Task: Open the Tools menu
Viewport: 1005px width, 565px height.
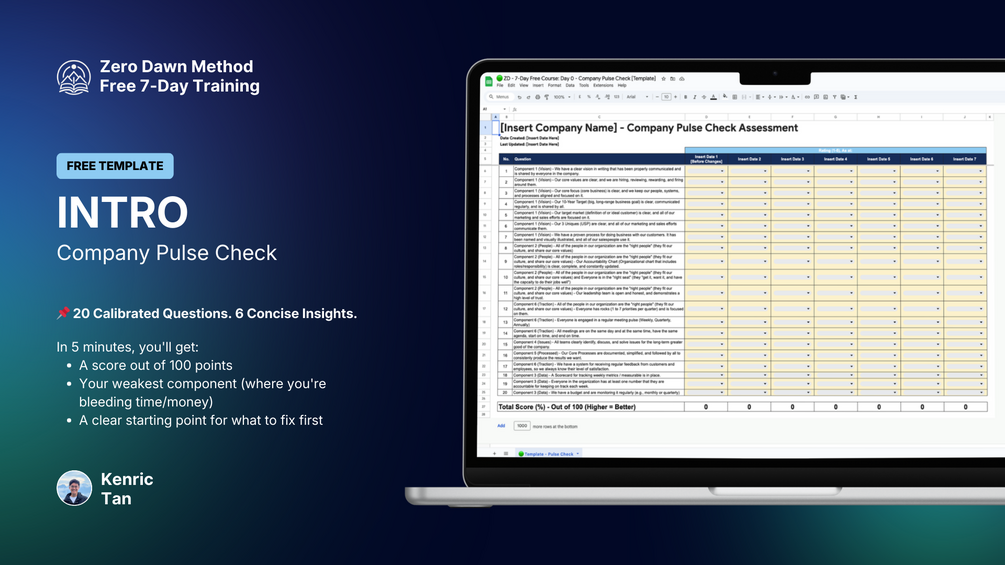Action: 584,85
